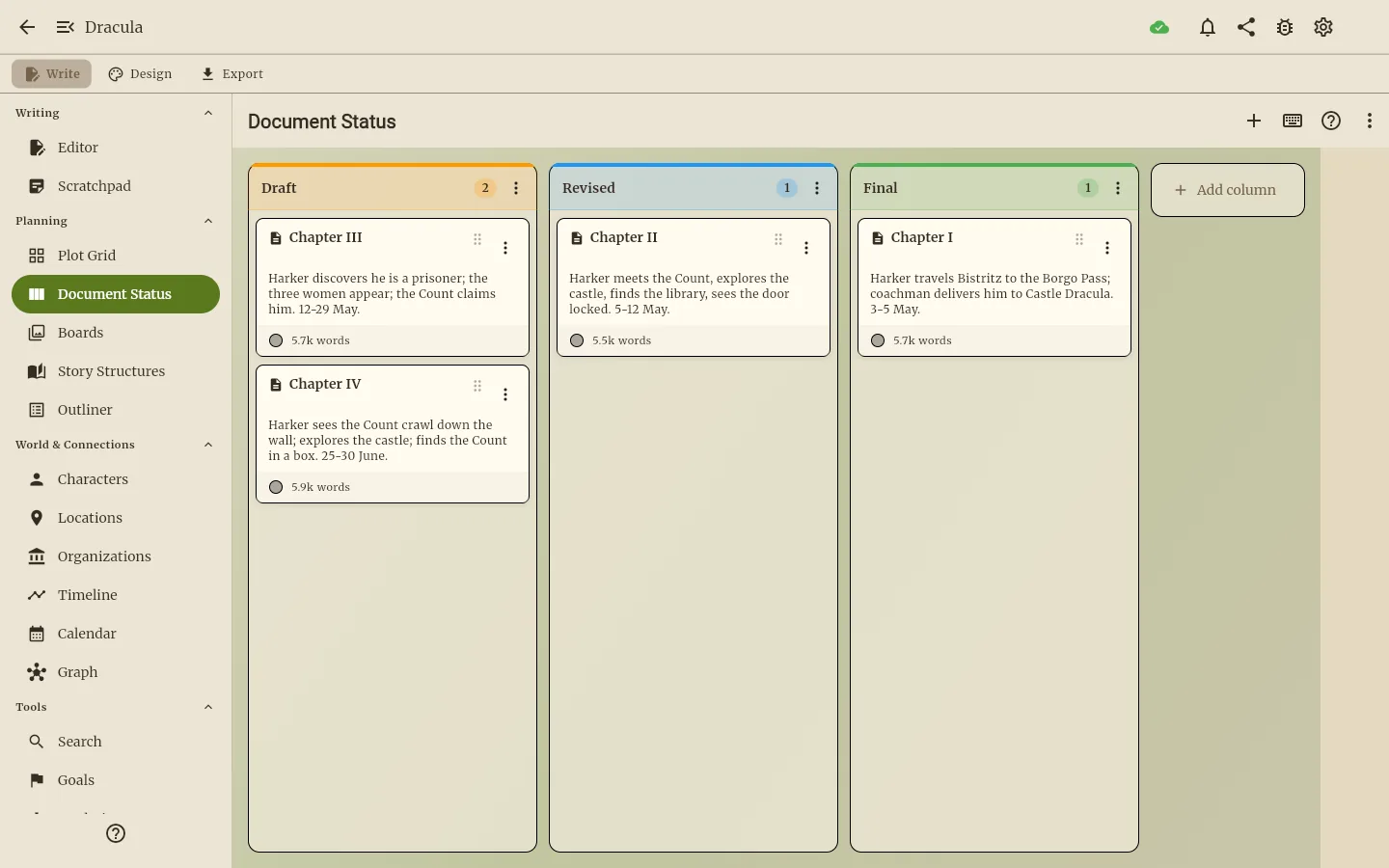This screenshot has height=868, width=1389.
Task: Switch to the Write tab
Action: [52, 73]
